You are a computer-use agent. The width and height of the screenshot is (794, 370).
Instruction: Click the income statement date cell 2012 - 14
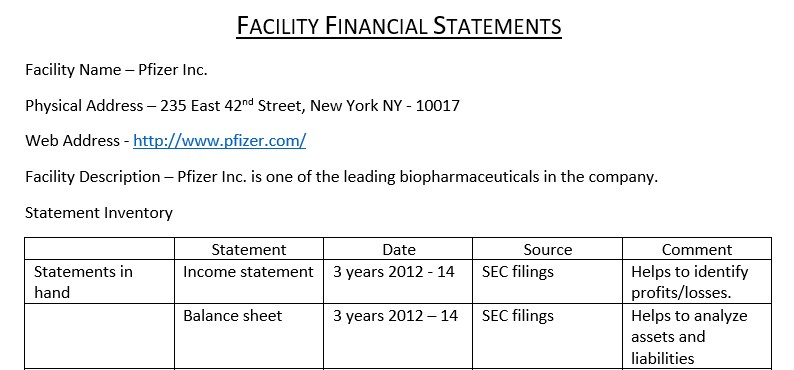point(399,282)
